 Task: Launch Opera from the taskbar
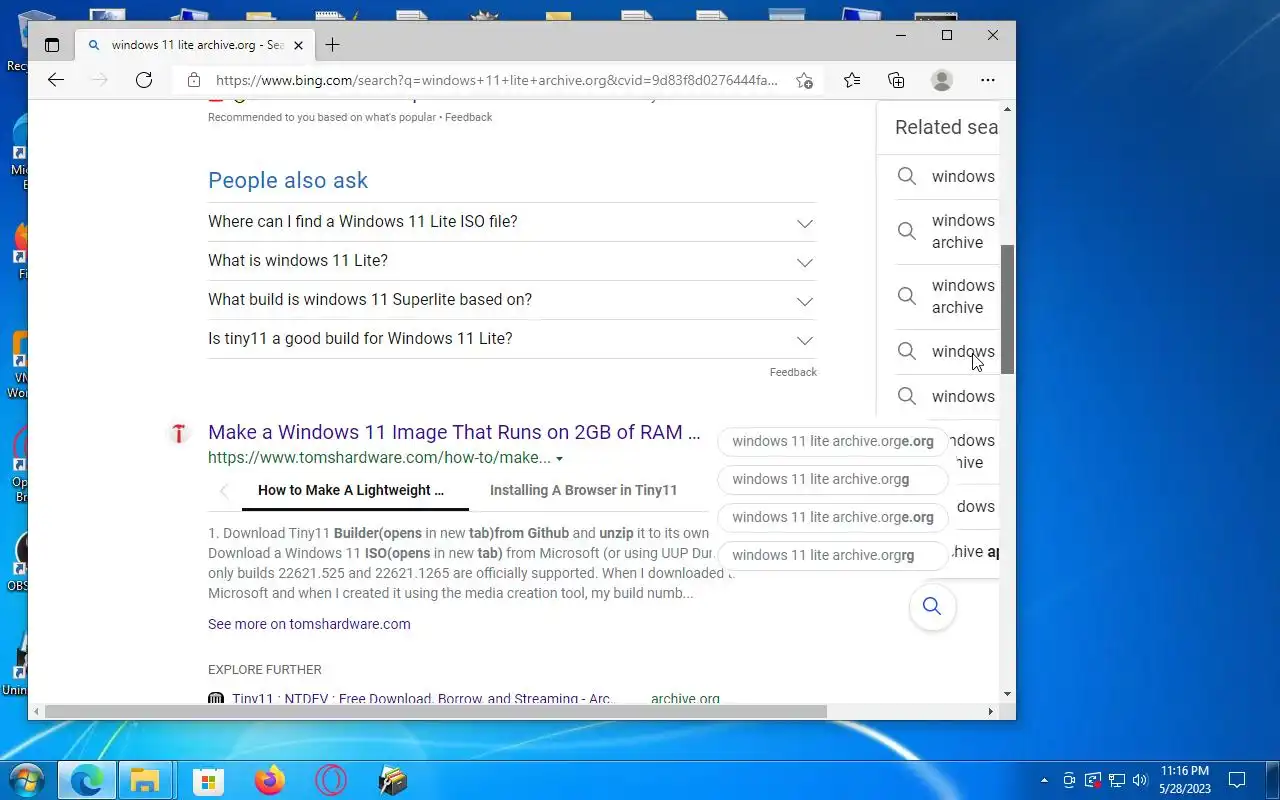[331, 780]
